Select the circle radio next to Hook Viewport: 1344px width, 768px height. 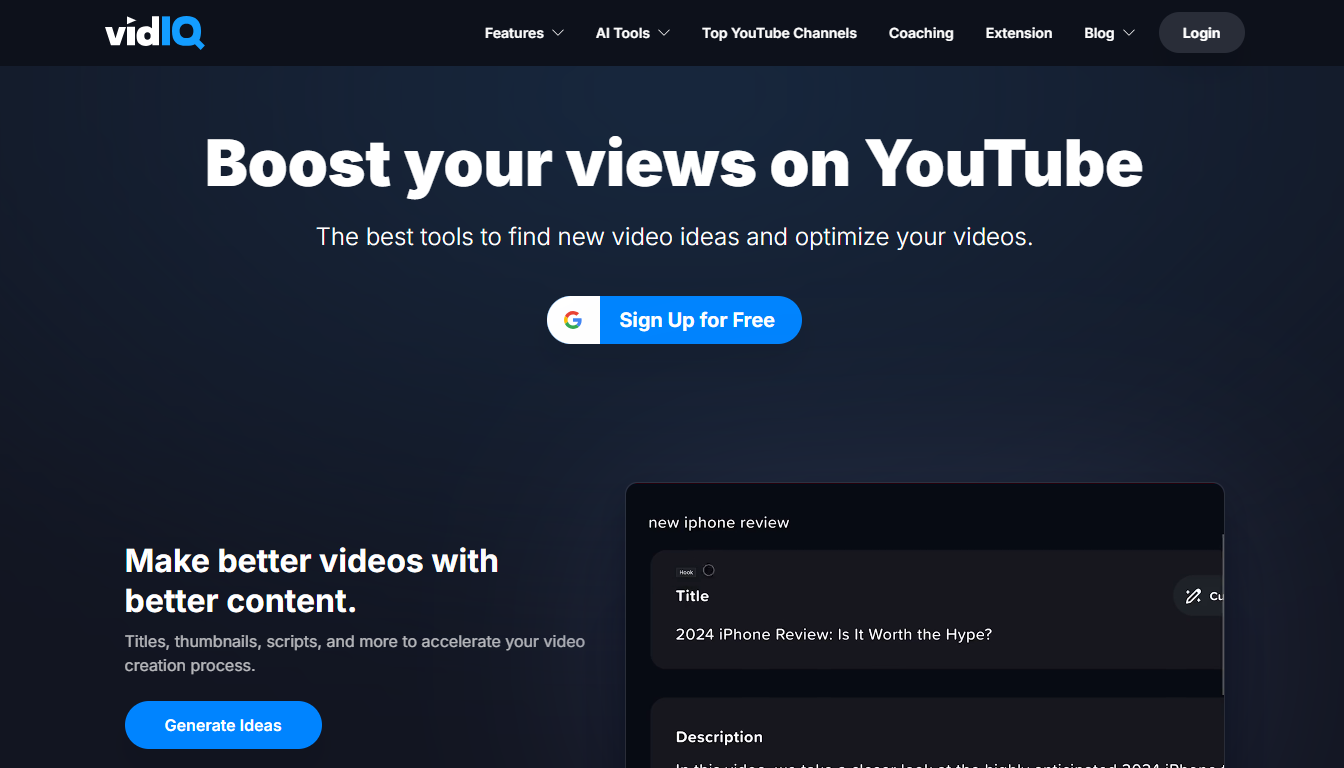709,570
